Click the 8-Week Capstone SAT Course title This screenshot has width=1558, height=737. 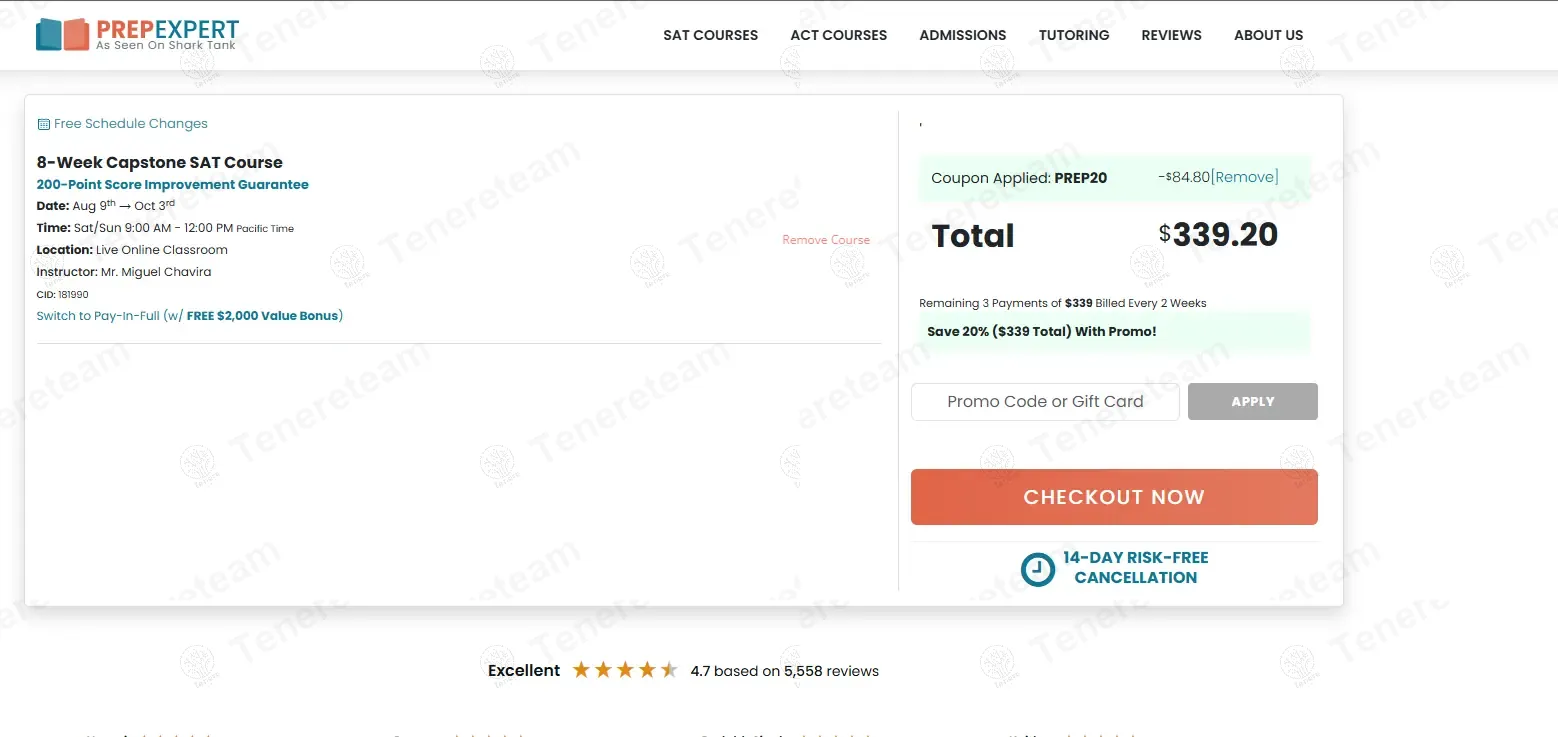point(159,162)
